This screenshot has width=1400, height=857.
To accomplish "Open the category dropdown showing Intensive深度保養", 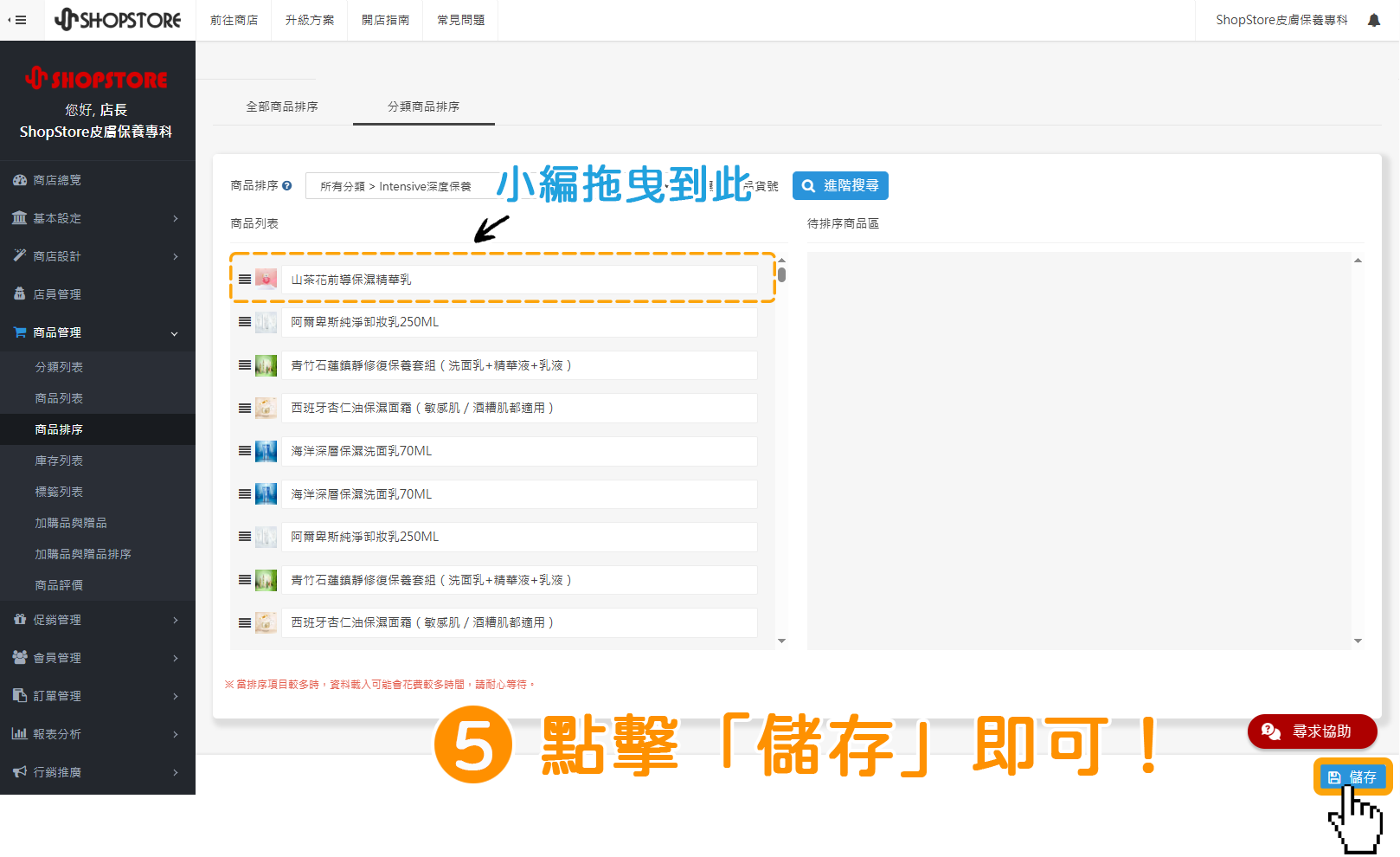I will tap(401, 186).
